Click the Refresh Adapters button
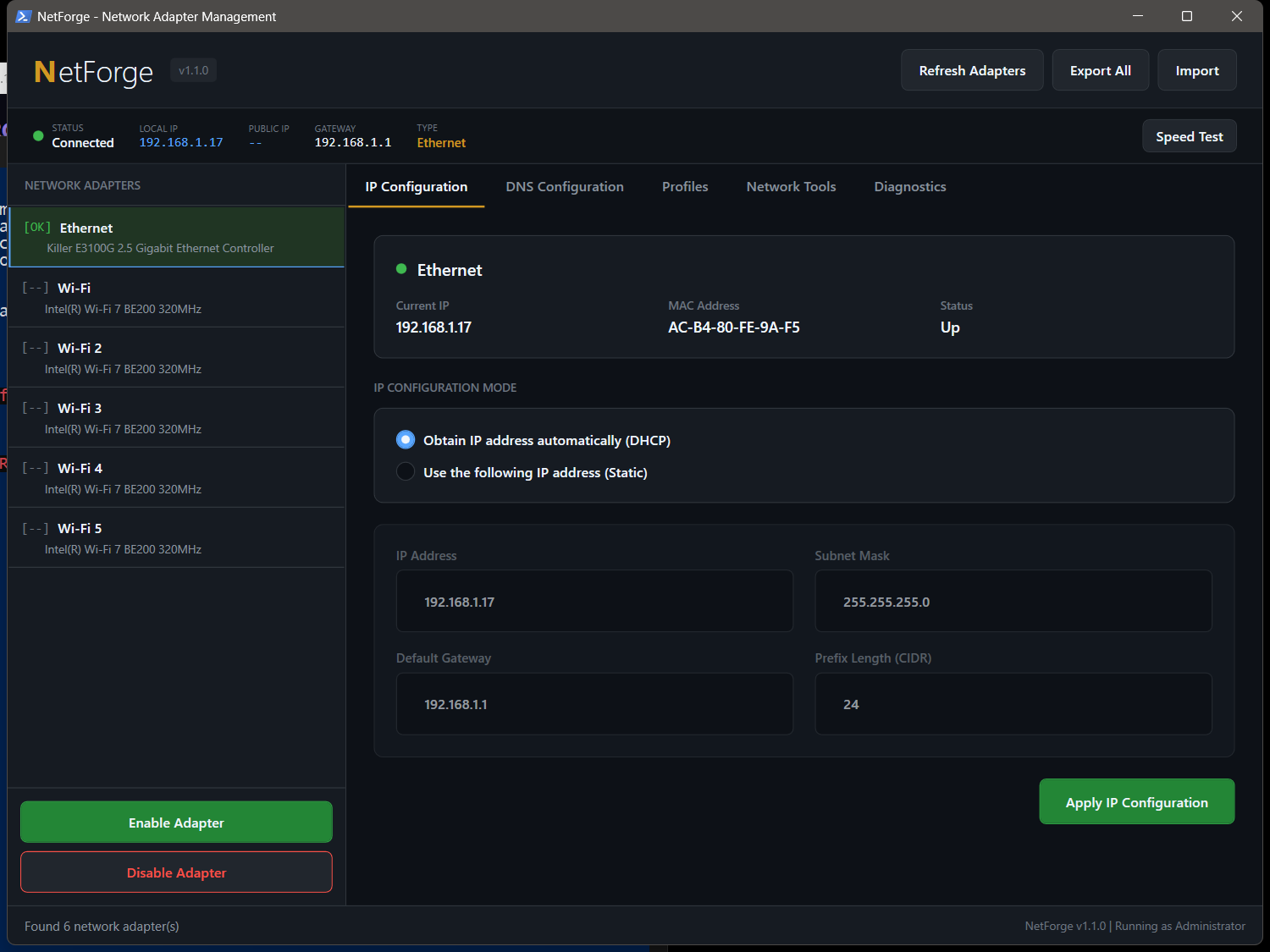Viewport: 1270px width, 952px height. [x=972, y=70]
